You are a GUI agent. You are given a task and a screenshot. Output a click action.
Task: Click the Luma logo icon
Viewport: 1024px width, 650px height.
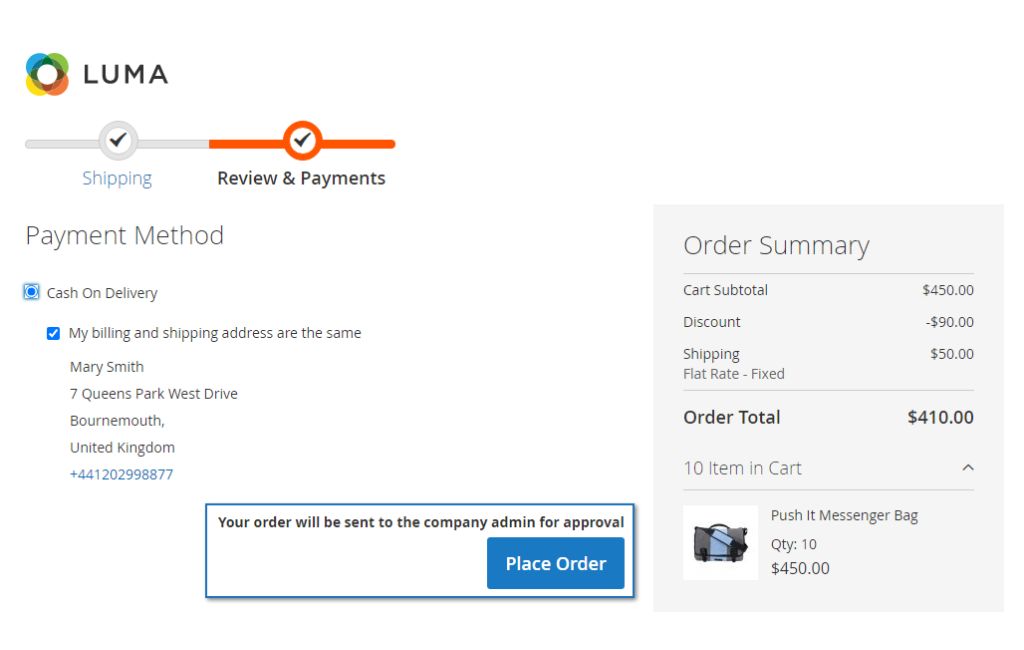(47, 74)
